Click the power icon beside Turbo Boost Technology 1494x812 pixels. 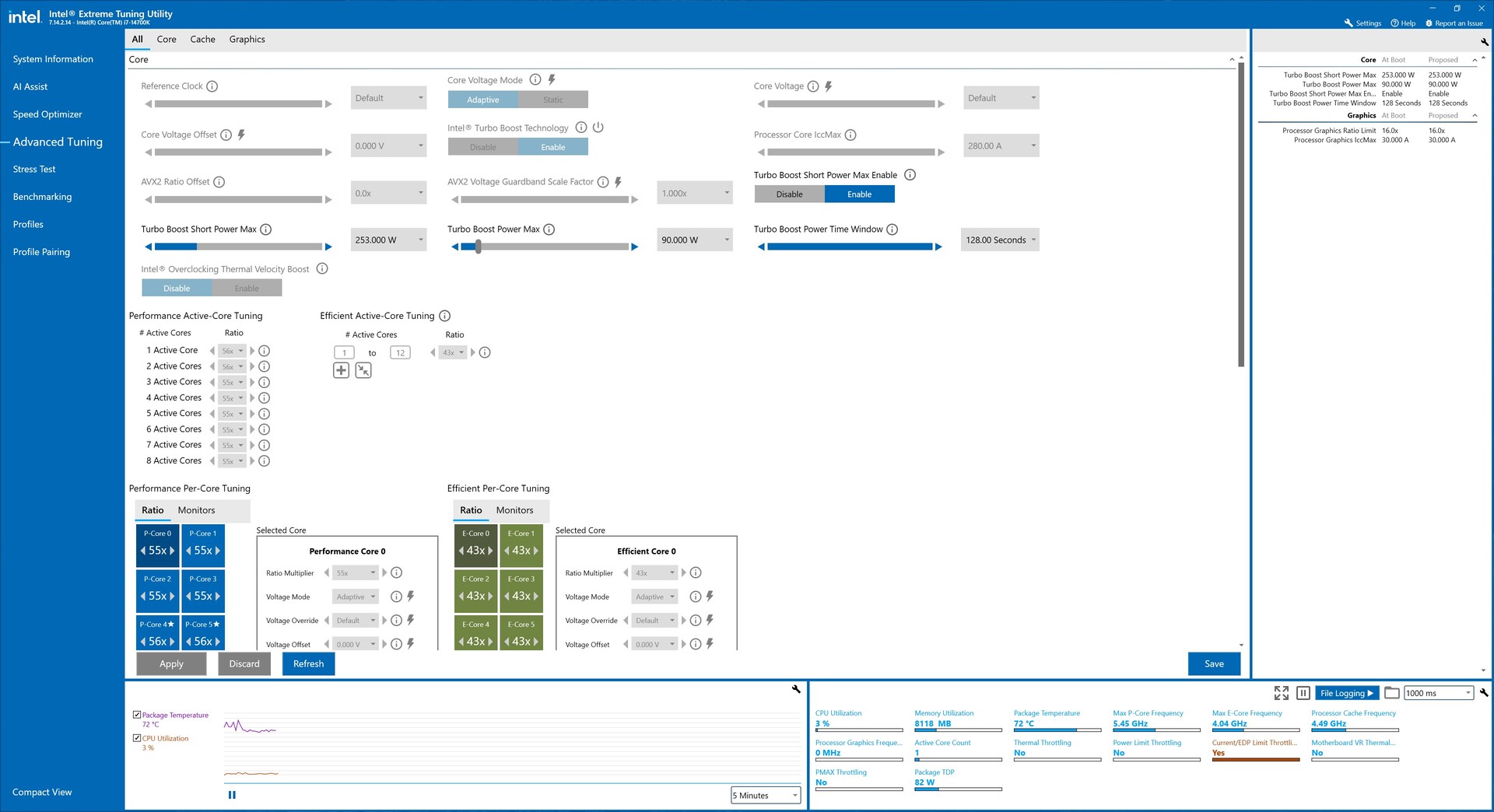(598, 128)
